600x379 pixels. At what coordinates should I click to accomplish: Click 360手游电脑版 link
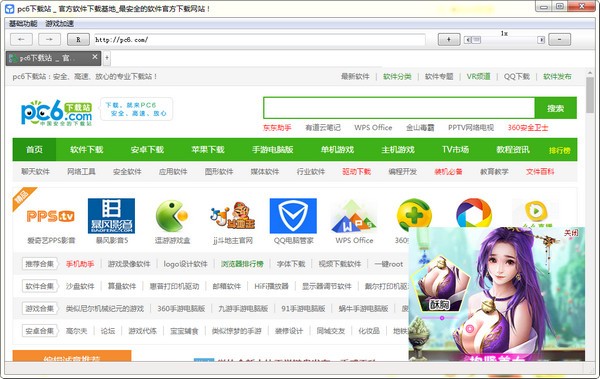181,308
